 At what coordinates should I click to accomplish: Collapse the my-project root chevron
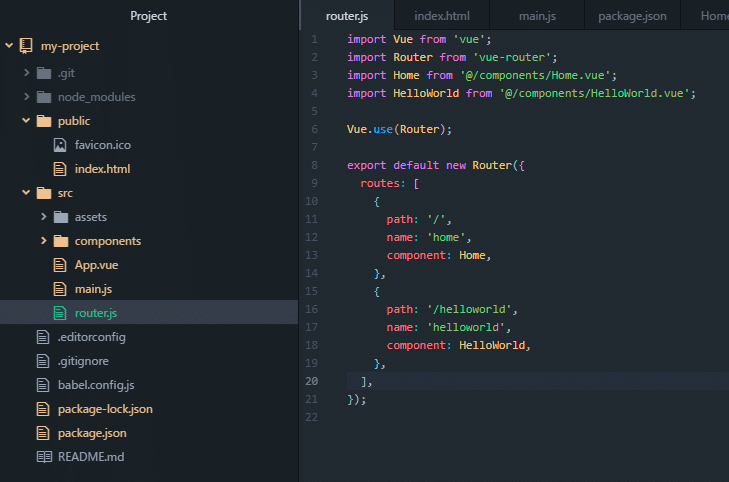coord(9,46)
